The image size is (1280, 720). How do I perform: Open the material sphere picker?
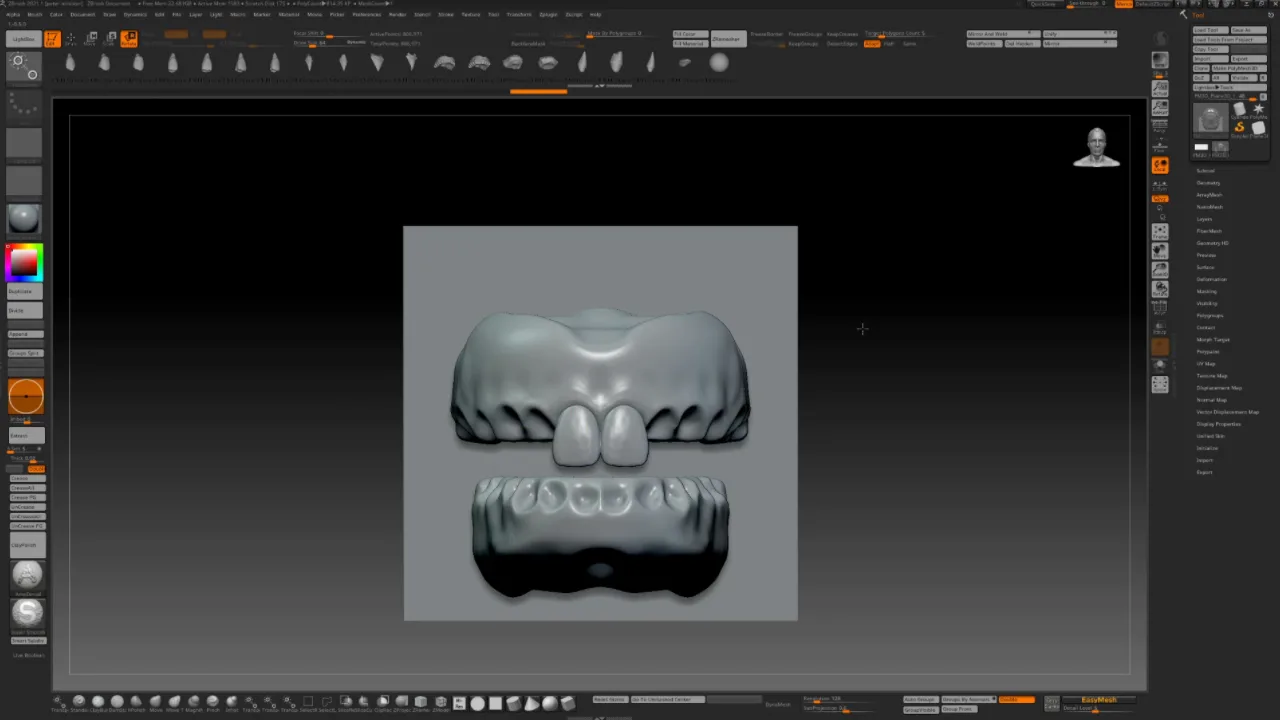click(x=24, y=219)
